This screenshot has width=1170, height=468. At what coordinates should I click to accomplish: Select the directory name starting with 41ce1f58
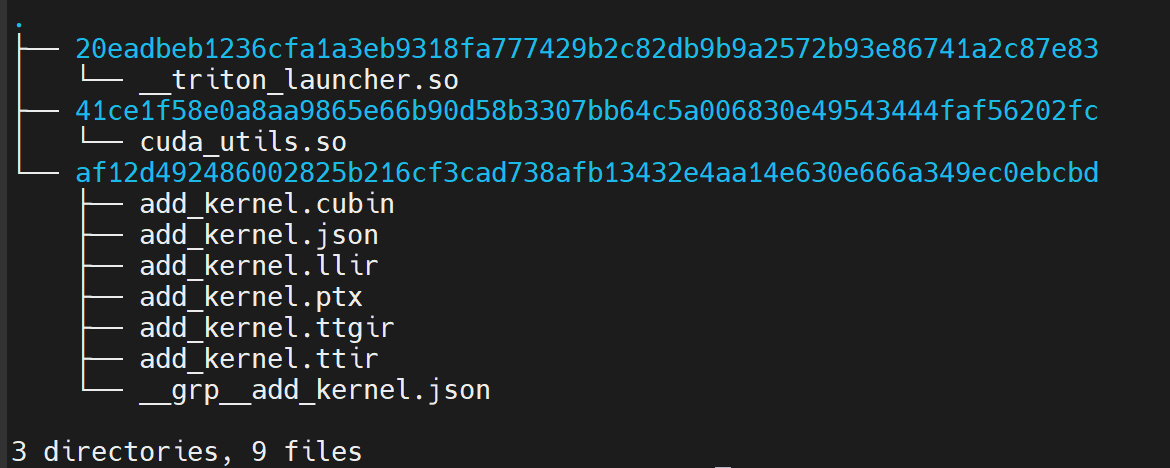click(x=586, y=111)
